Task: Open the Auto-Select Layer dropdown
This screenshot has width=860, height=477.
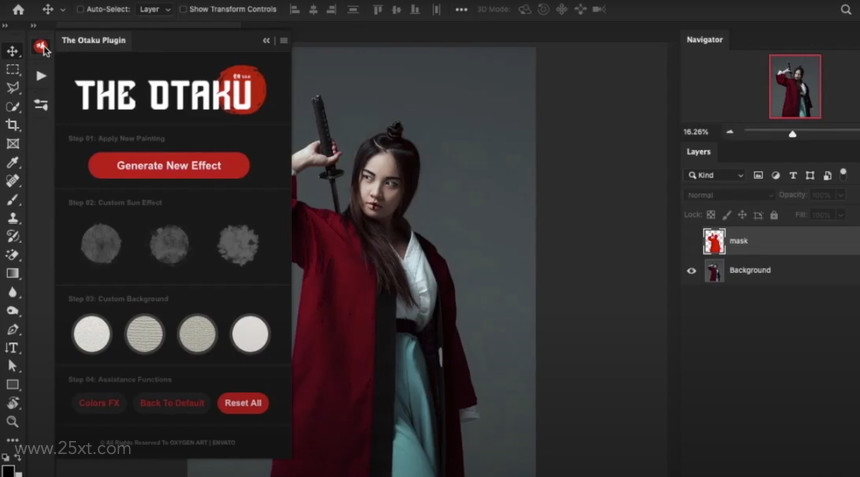Action: (154, 9)
